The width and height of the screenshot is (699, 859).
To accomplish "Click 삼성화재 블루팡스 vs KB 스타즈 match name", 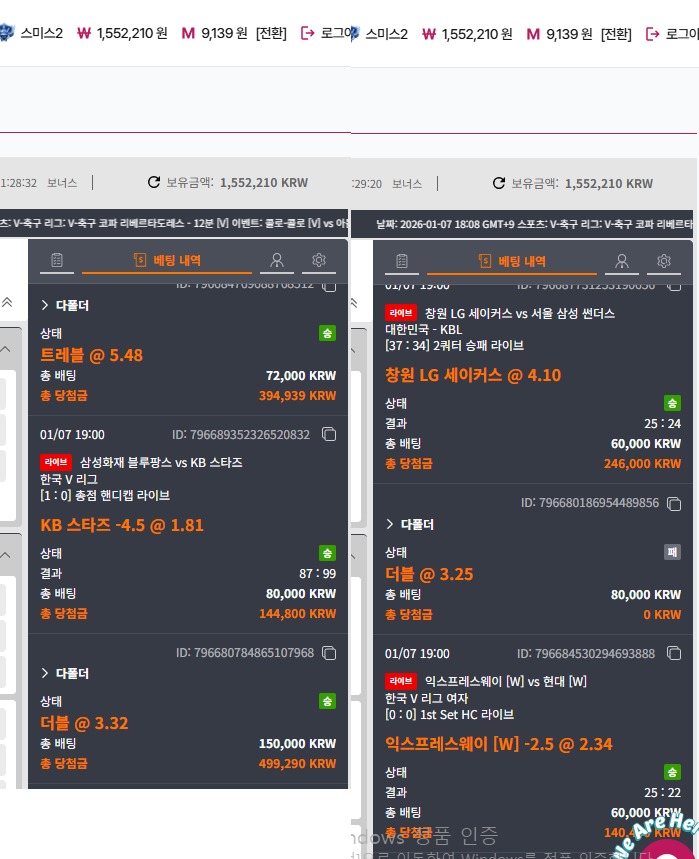I will [x=161, y=462].
